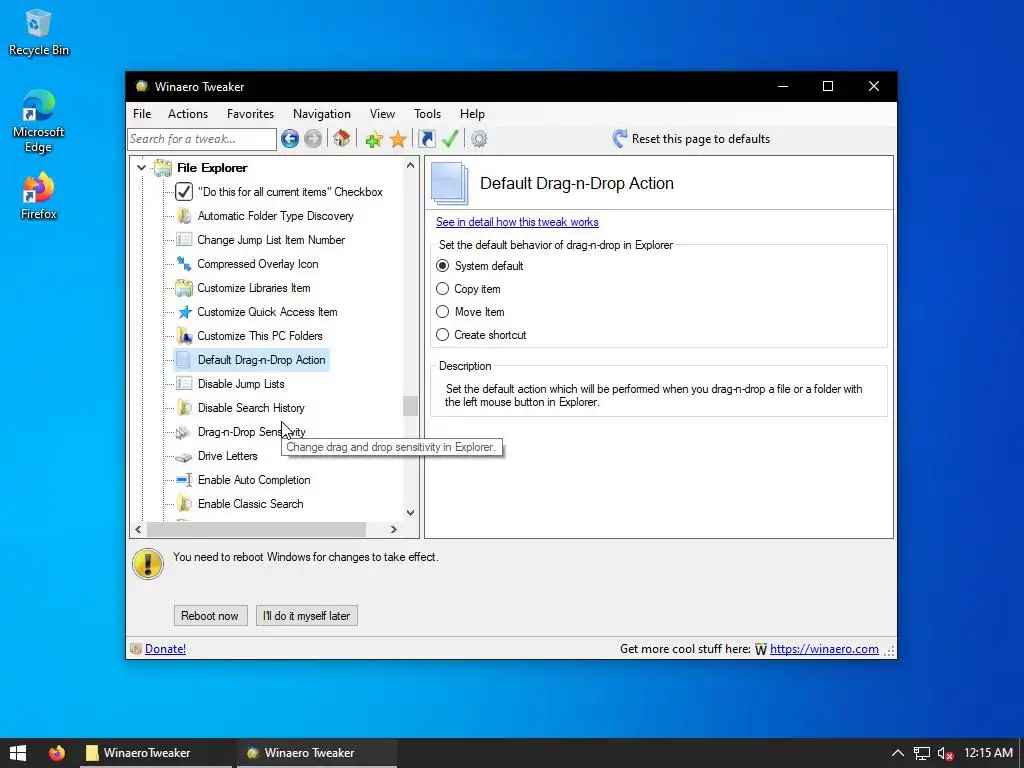Select "Customize This PC Folders" tree item
Image resolution: width=1024 pixels, height=768 pixels.
pyautogui.click(x=260, y=336)
